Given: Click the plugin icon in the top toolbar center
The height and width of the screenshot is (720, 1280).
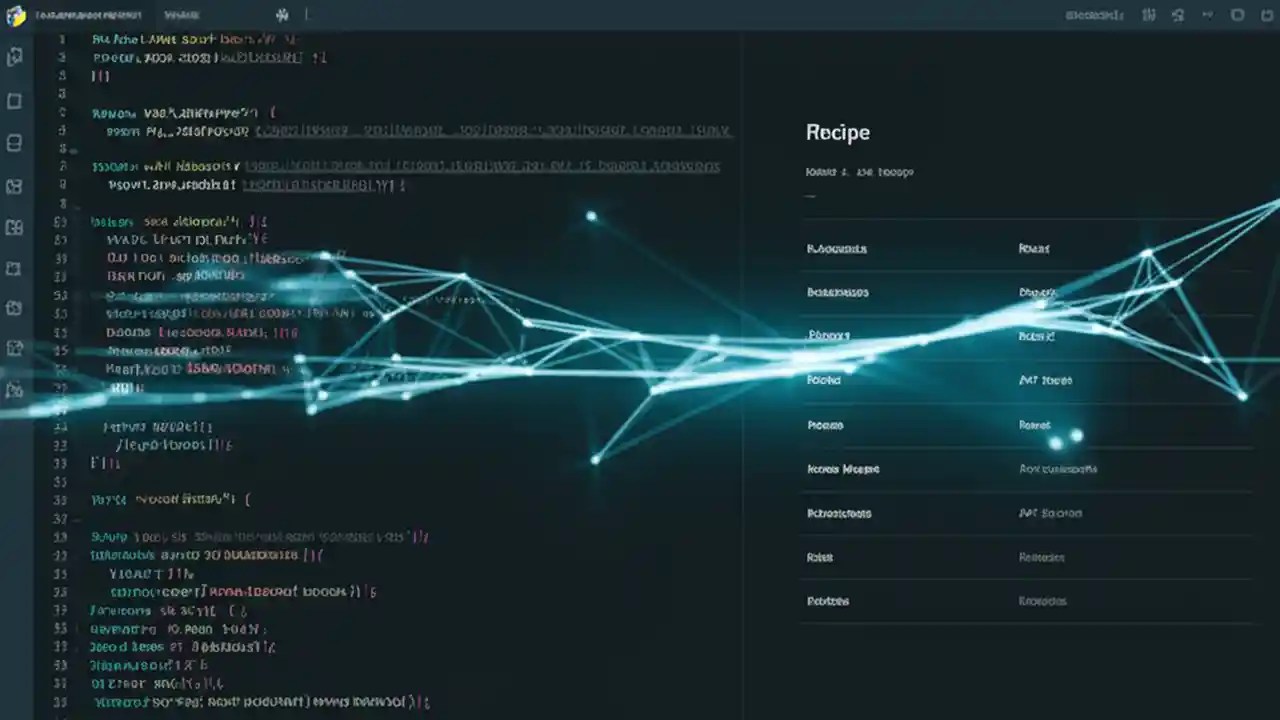Looking at the screenshot, I should tap(282, 15).
